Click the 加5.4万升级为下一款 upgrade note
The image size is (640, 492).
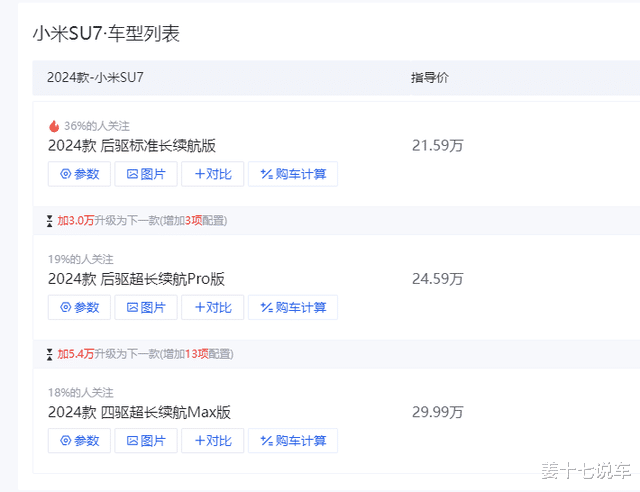pyautogui.click(x=145, y=354)
